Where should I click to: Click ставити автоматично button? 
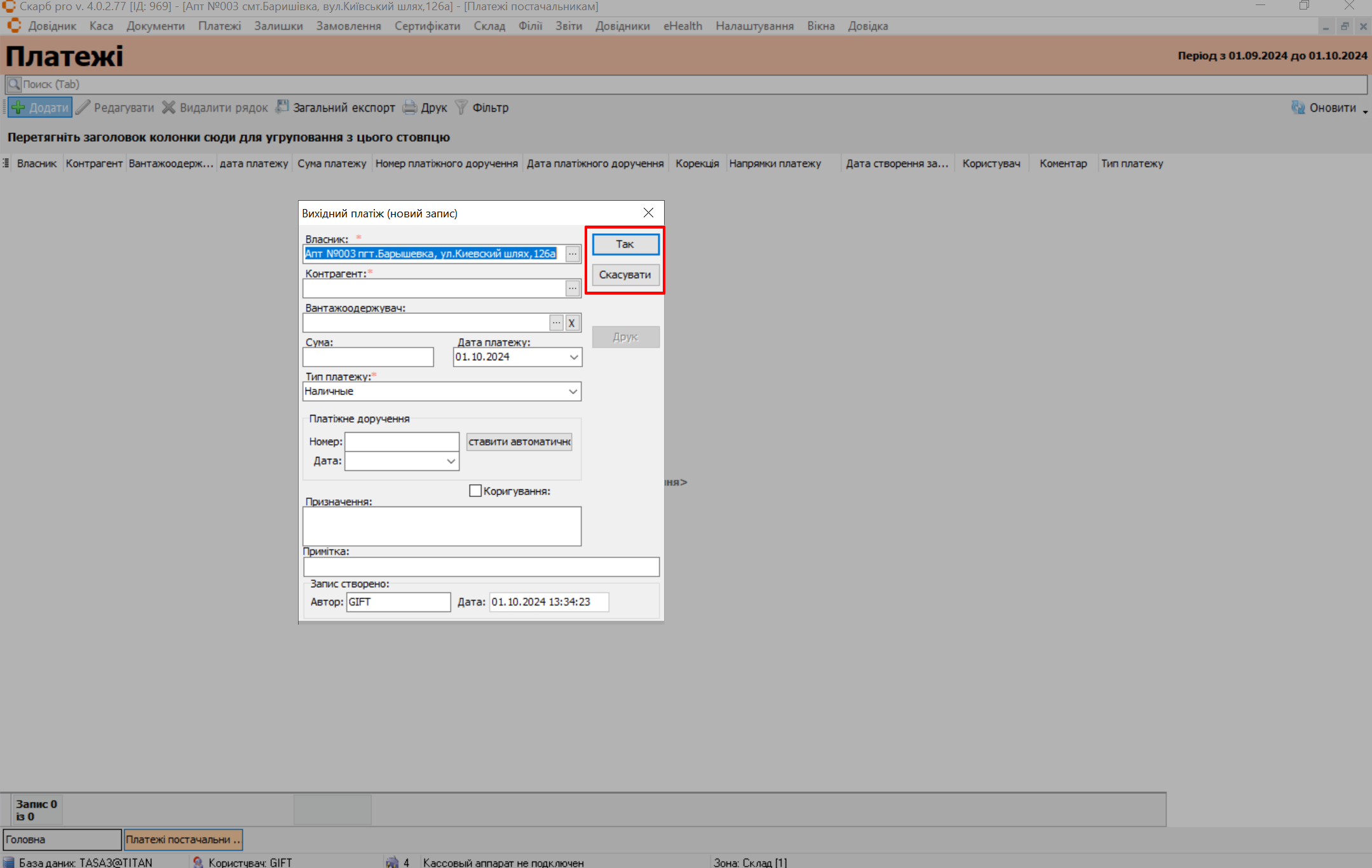[x=519, y=442]
